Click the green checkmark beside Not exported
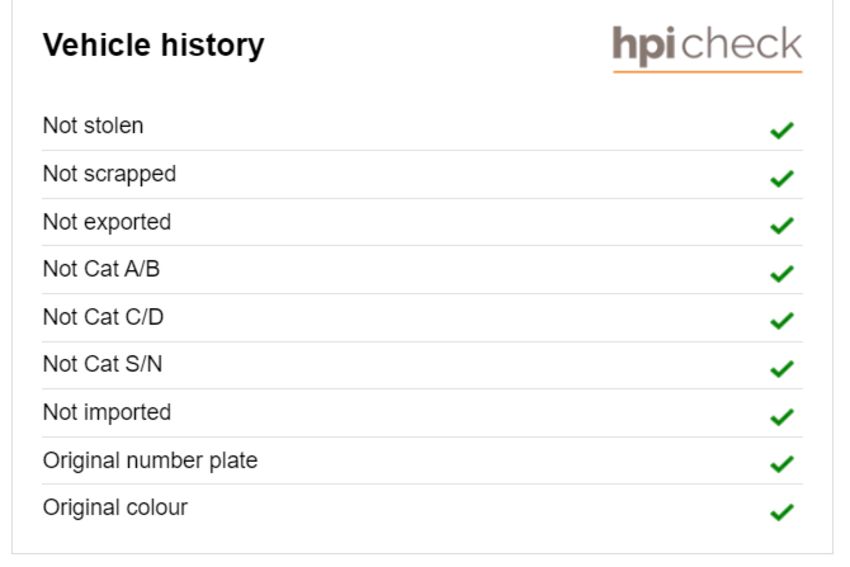The width and height of the screenshot is (850, 567). [x=782, y=225]
